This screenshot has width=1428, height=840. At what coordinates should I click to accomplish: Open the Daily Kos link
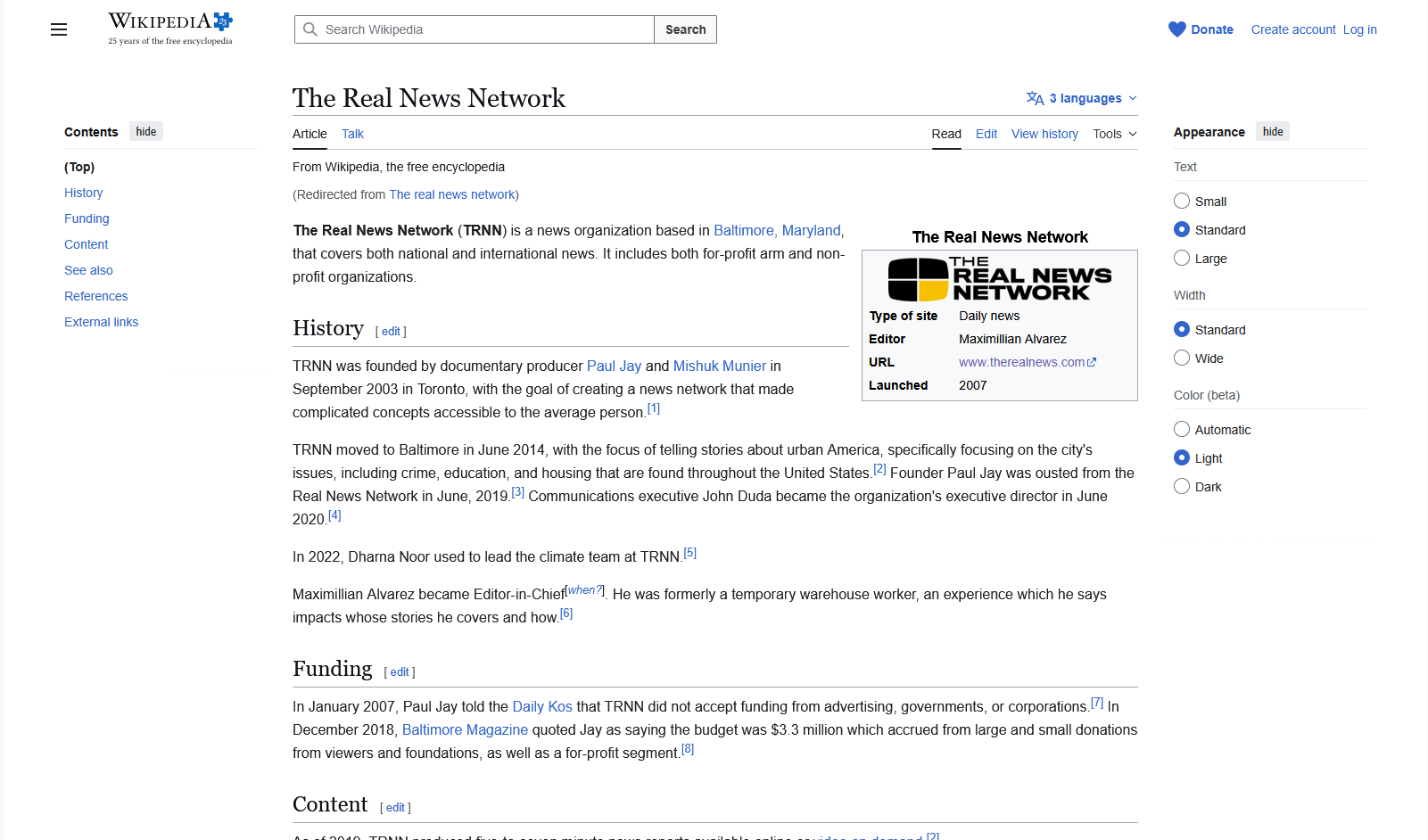542,706
